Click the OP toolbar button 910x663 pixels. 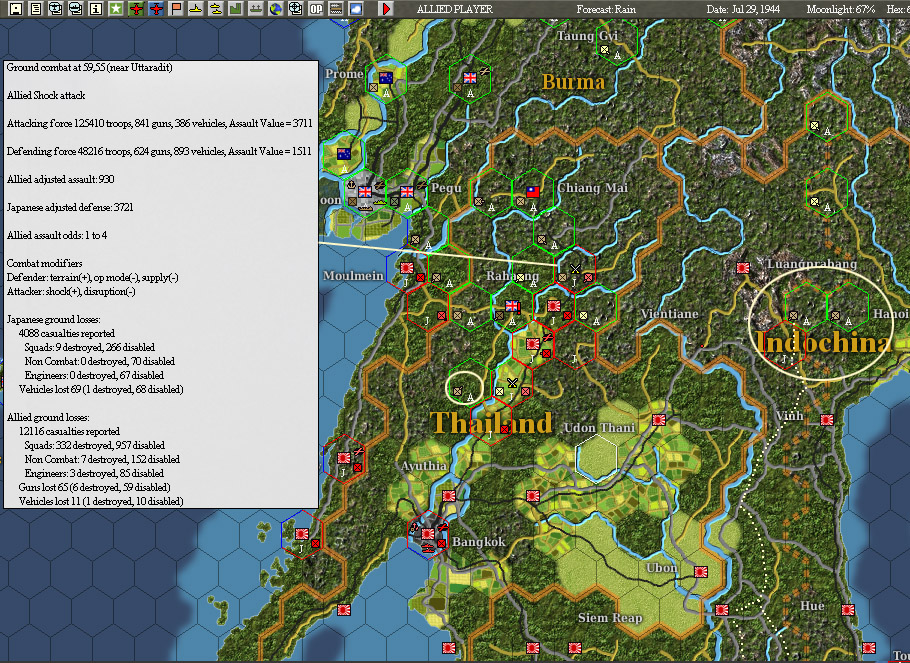coord(316,9)
